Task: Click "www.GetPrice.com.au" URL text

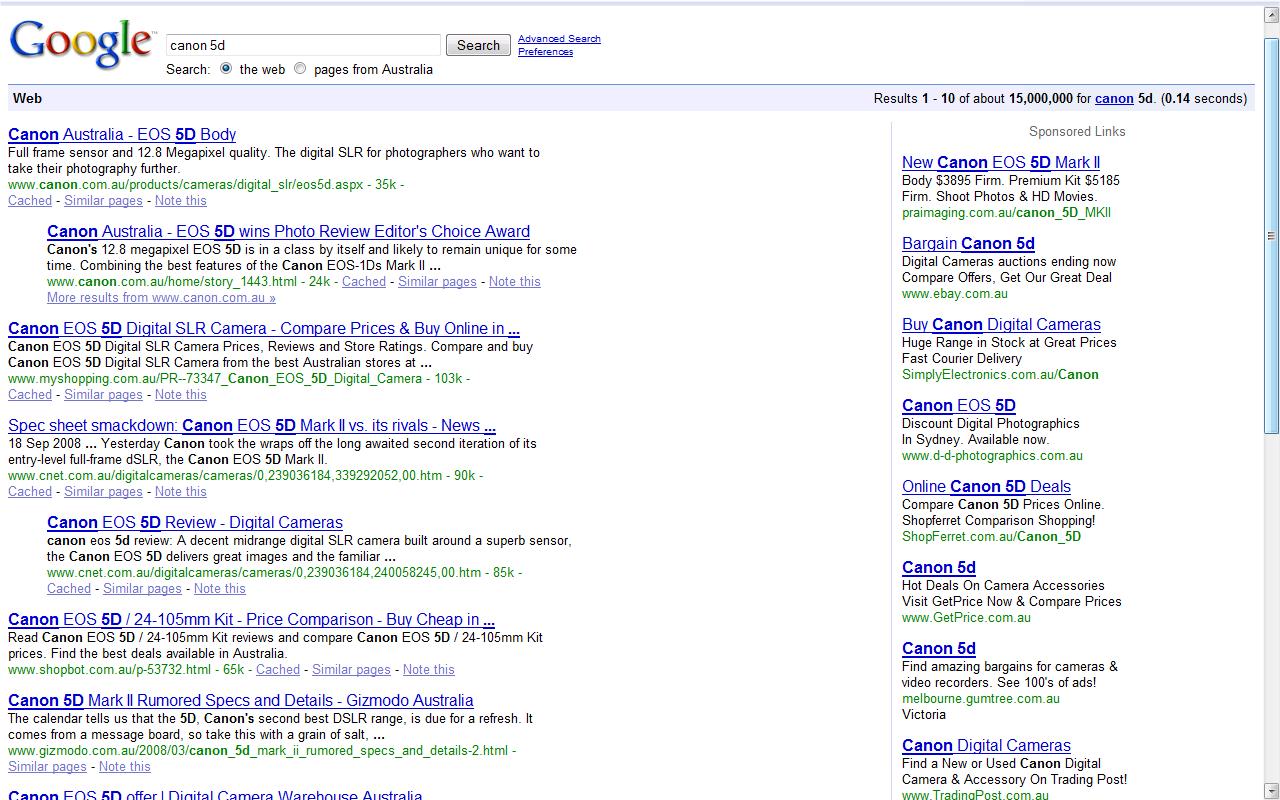Action: [x=966, y=617]
